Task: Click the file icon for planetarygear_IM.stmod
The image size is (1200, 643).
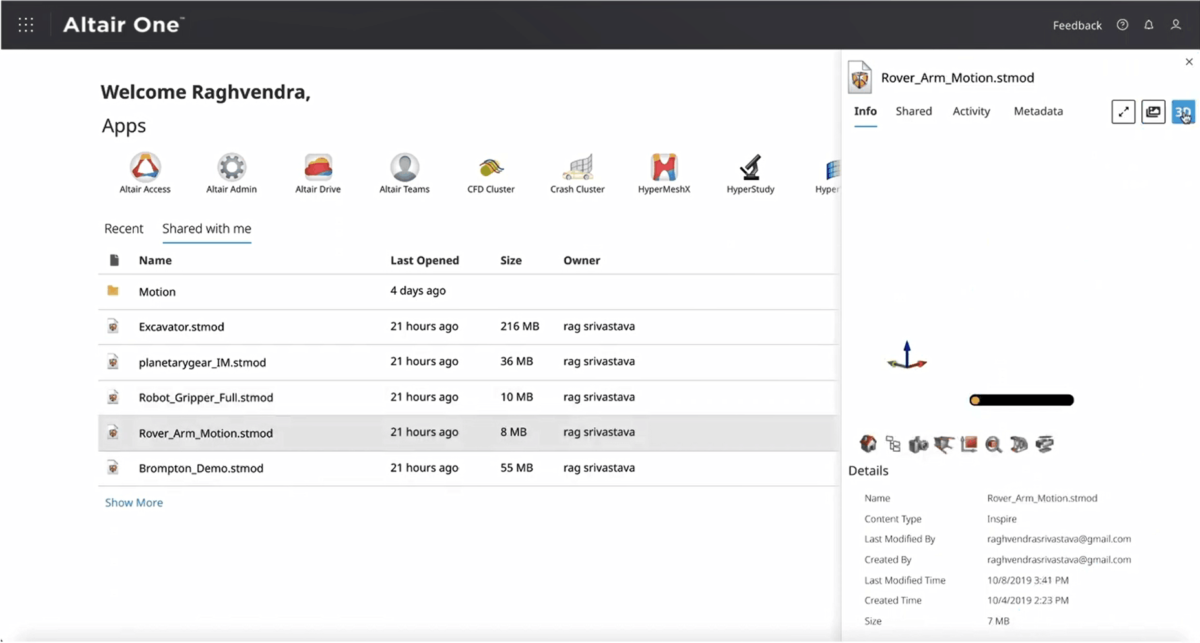Action: coord(113,361)
